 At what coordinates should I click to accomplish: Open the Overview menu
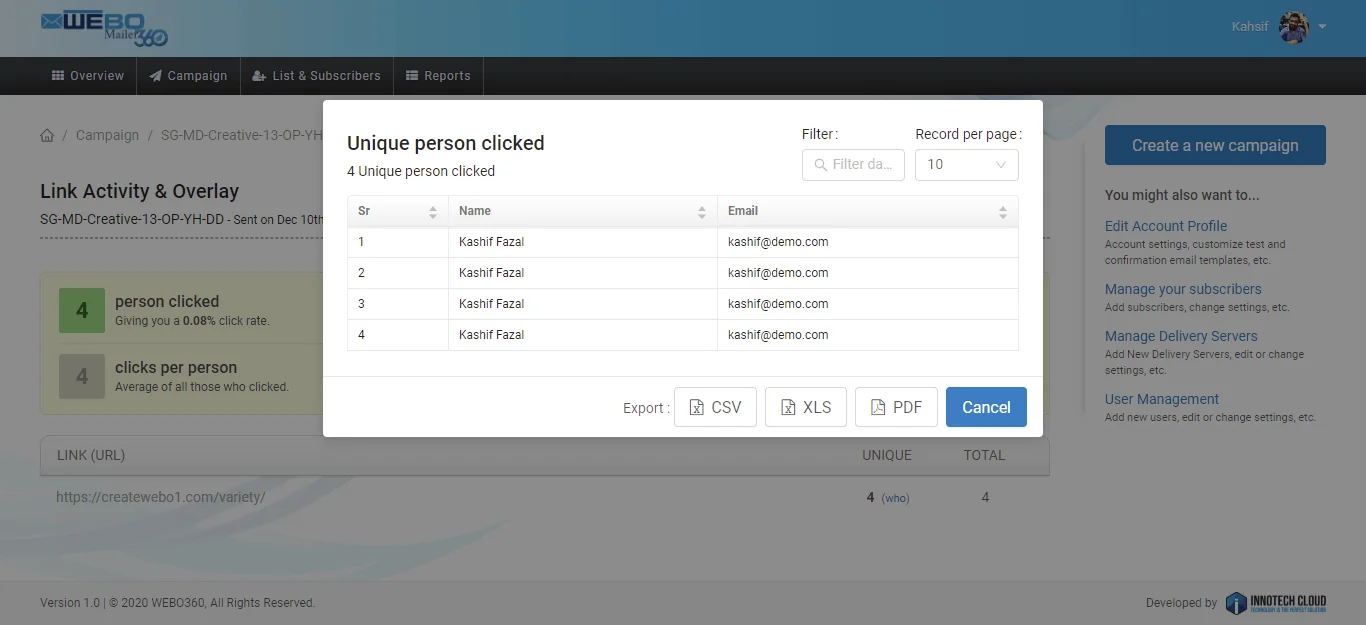click(x=88, y=76)
